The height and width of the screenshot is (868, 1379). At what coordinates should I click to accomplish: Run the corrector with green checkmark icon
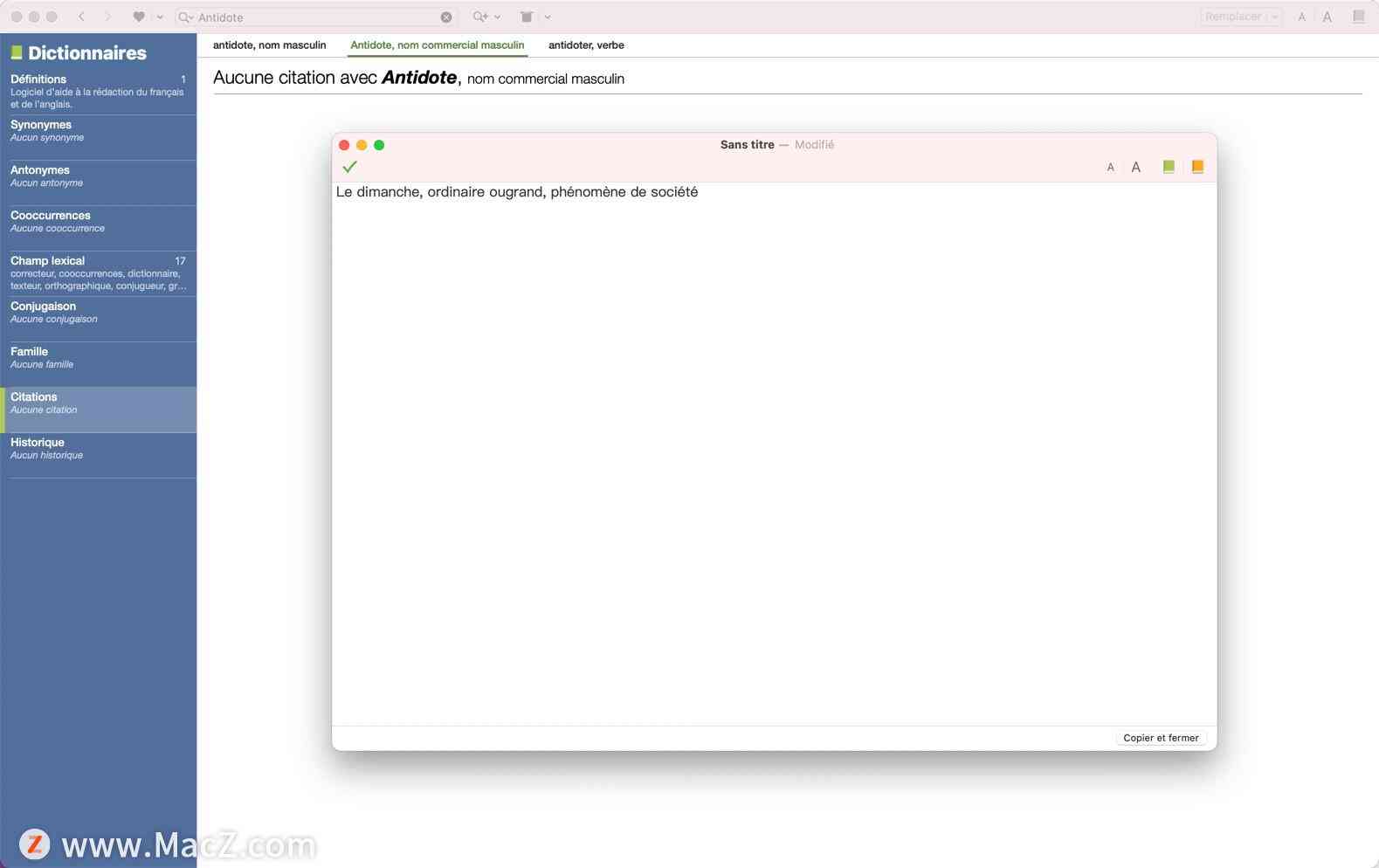pos(350,167)
